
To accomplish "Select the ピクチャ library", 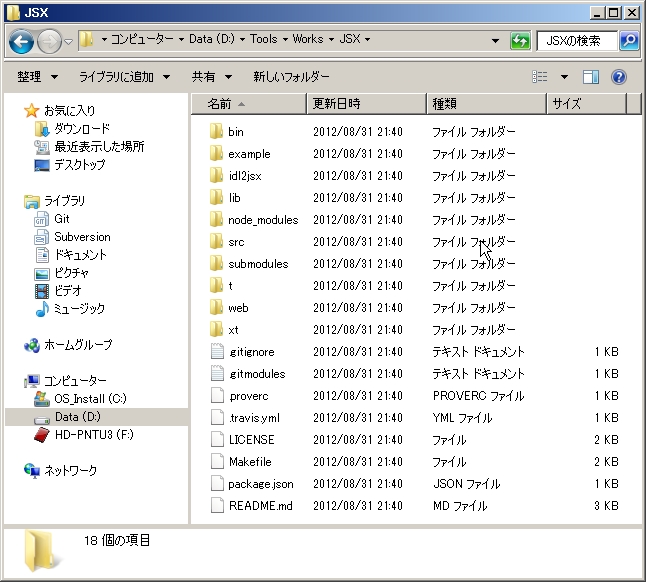I will (x=71, y=273).
